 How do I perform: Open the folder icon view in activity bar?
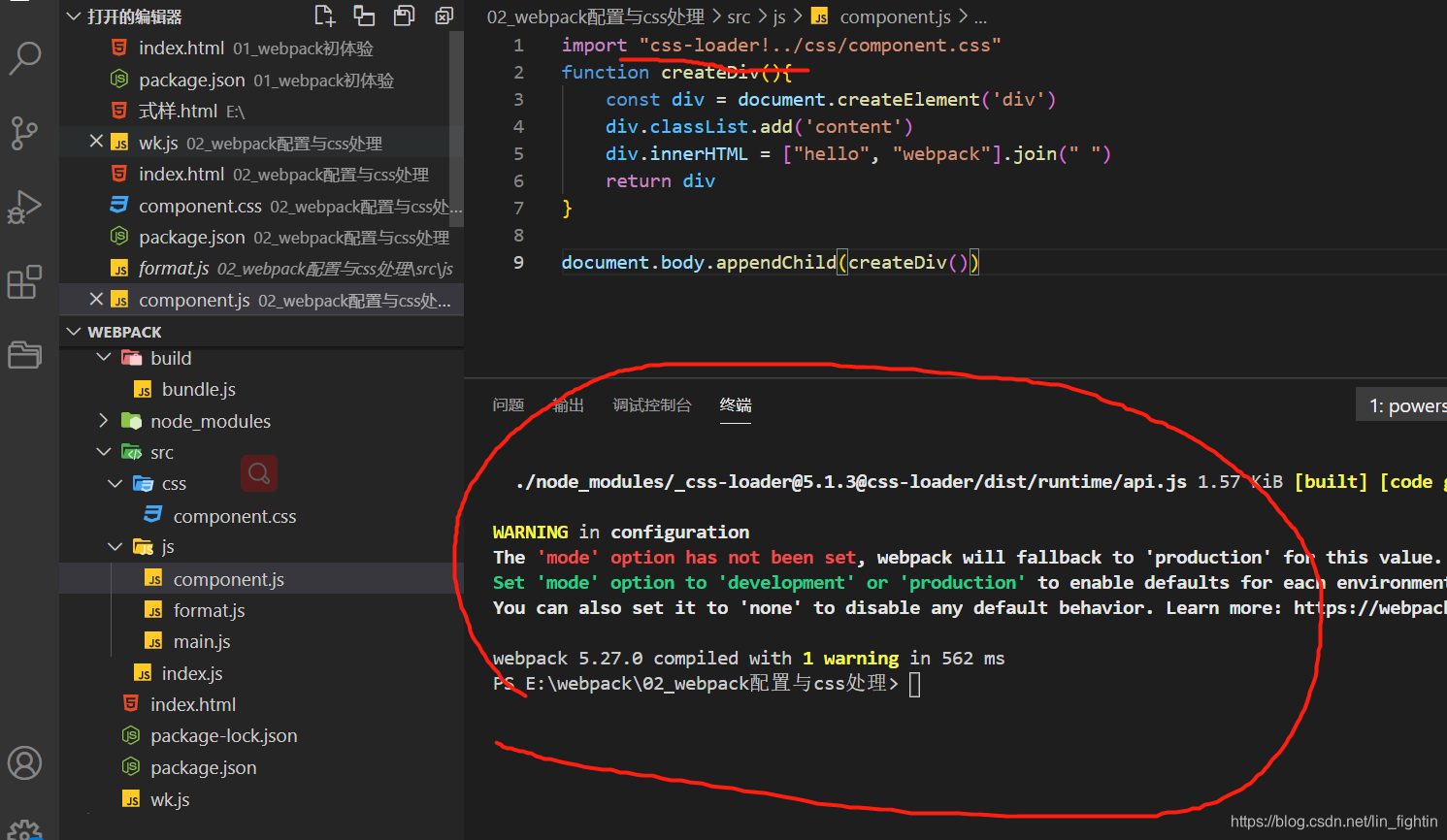[x=24, y=355]
